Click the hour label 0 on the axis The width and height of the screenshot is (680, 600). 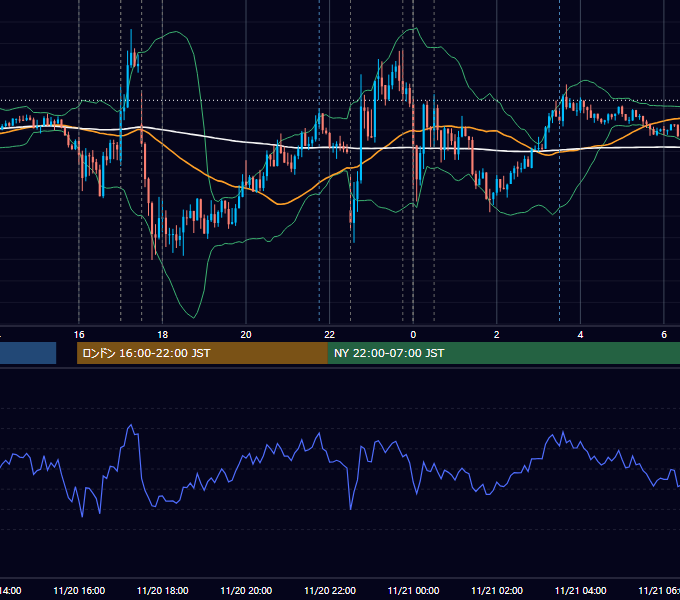413,335
